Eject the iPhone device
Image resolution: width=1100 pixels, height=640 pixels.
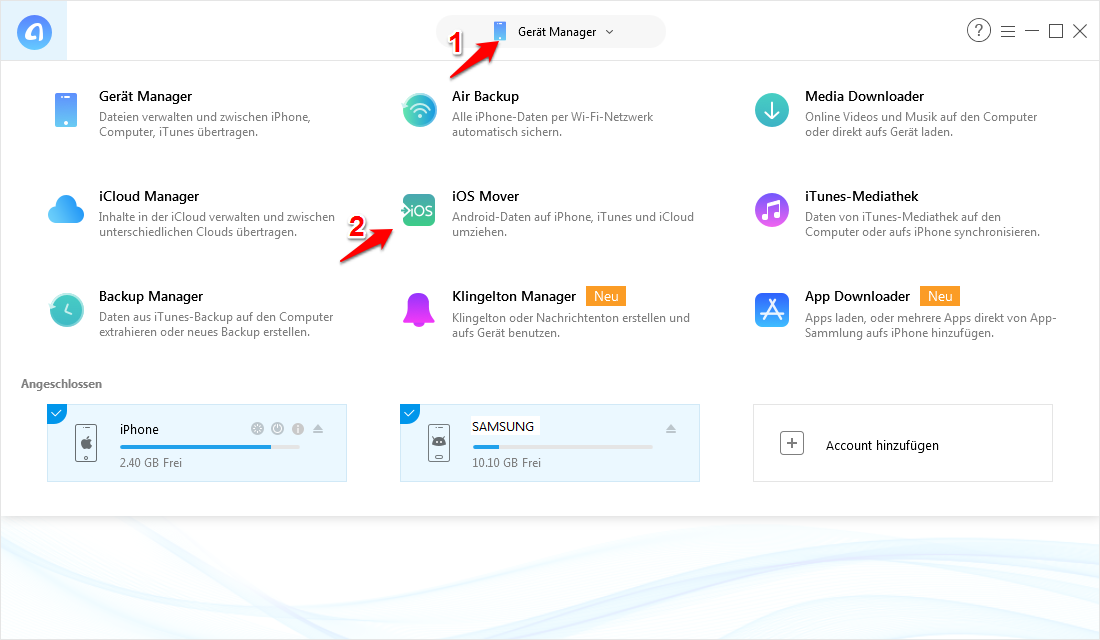(318, 428)
